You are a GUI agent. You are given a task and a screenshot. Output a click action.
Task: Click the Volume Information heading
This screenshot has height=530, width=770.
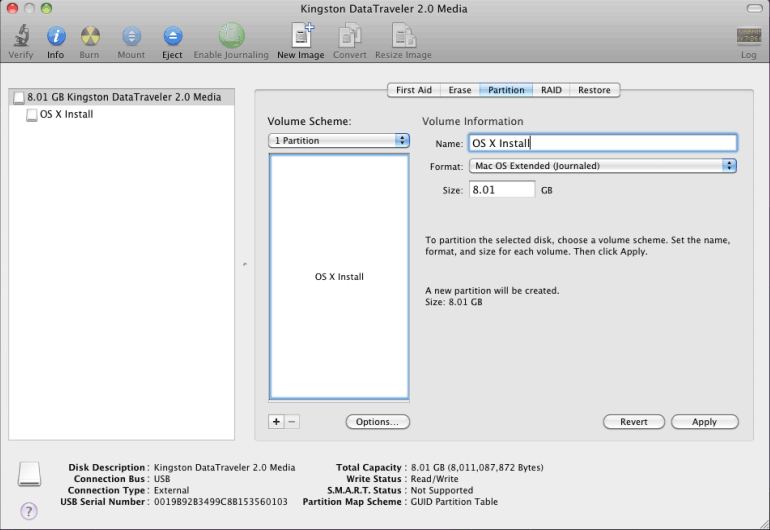[472, 121]
